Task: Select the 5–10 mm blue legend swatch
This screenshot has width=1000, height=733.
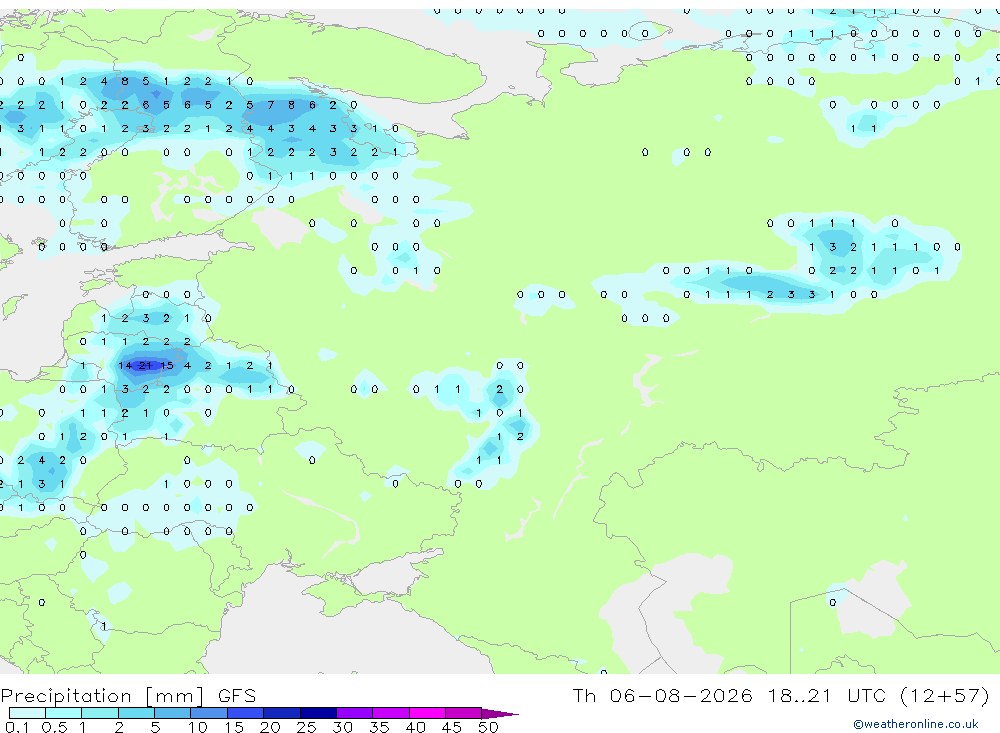Action: (x=172, y=713)
